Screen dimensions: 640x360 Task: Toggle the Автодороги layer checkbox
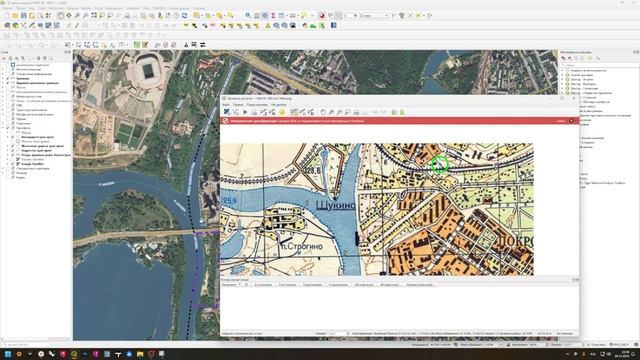[13, 137]
